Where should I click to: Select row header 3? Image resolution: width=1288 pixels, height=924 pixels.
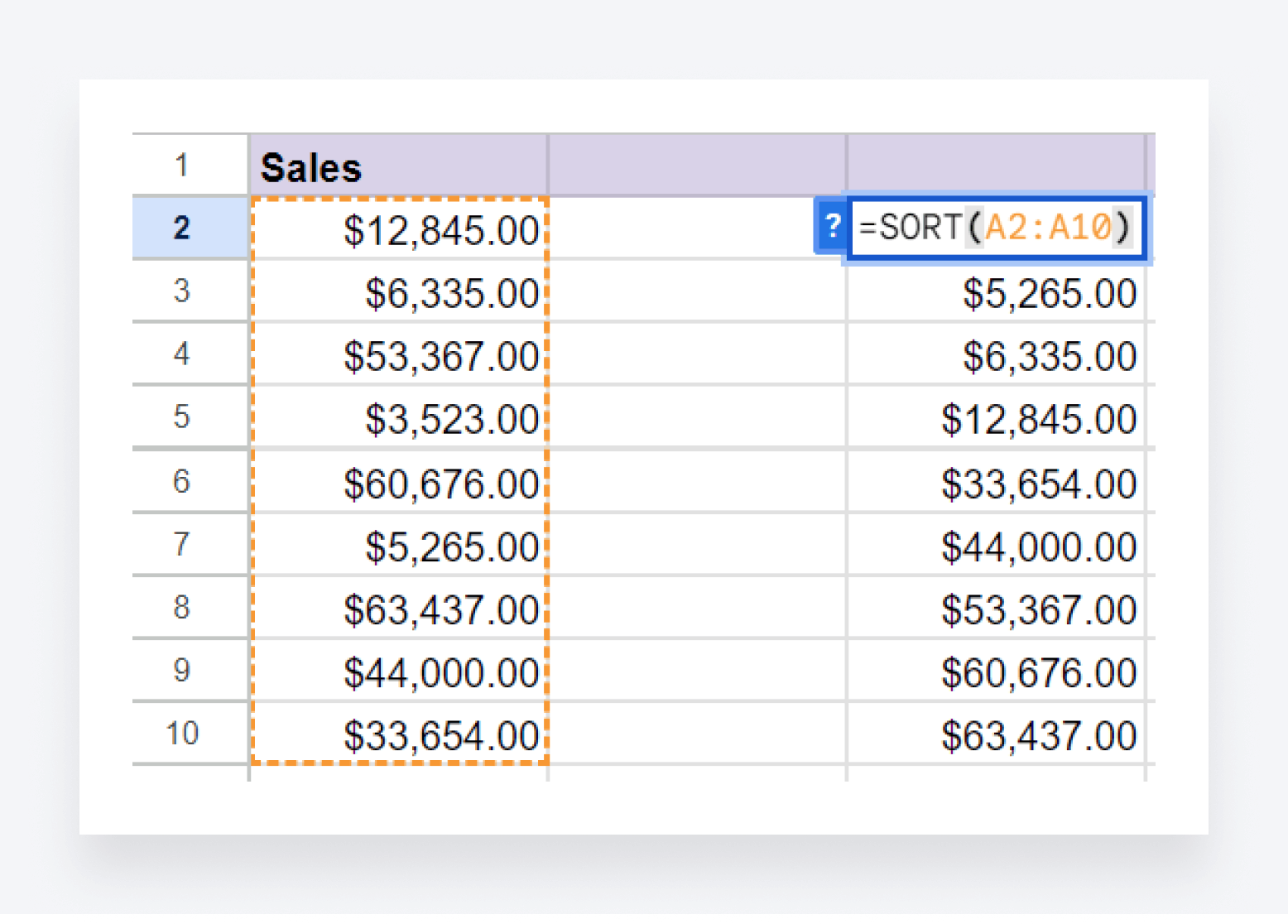tap(190, 291)
